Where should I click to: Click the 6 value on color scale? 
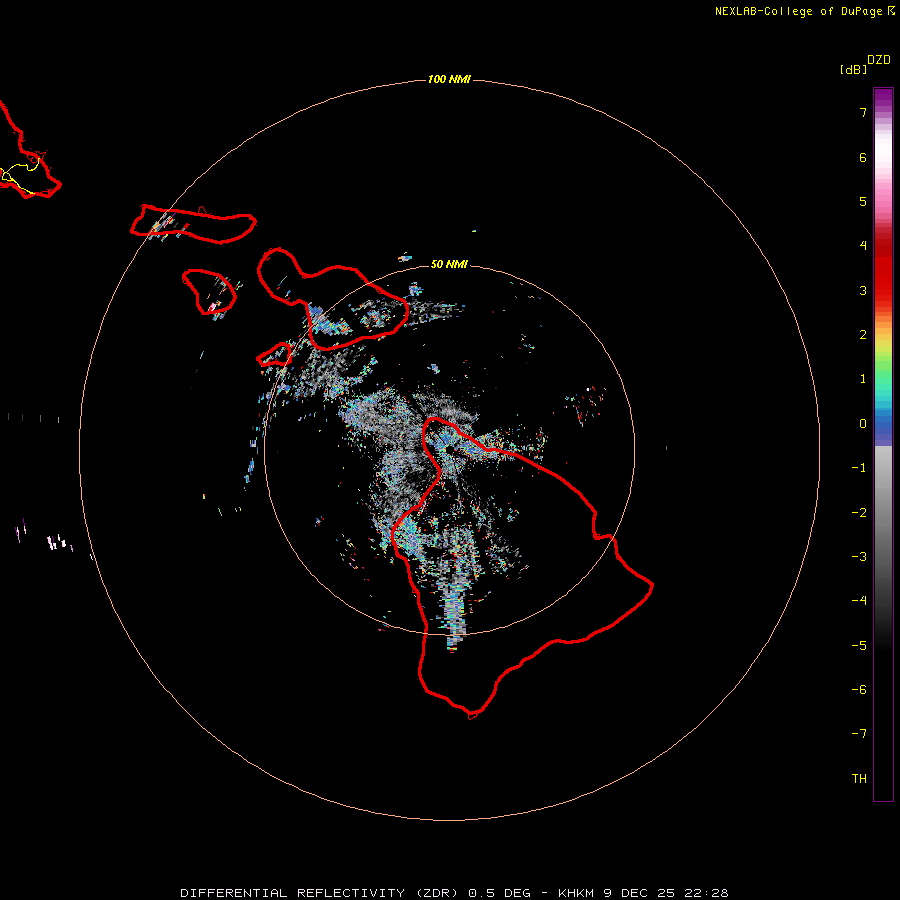(863, 157)
